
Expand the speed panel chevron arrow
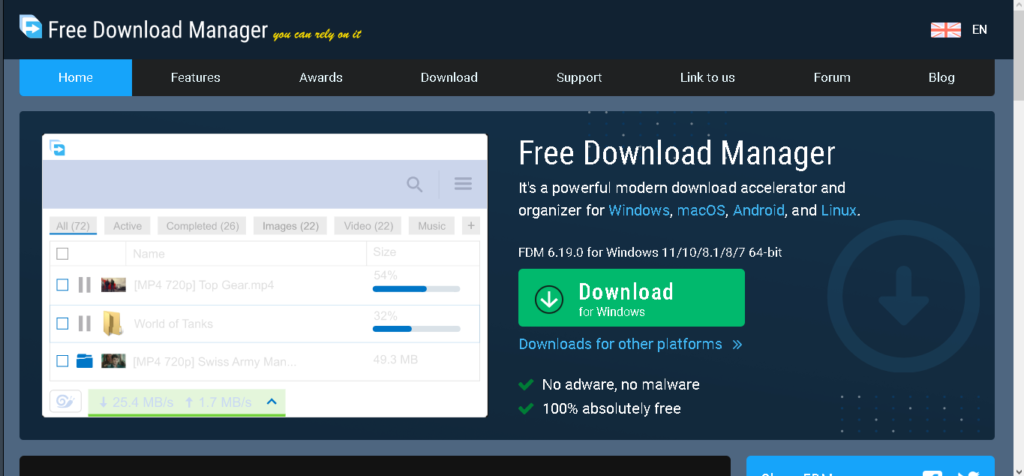tap(272, 402)
